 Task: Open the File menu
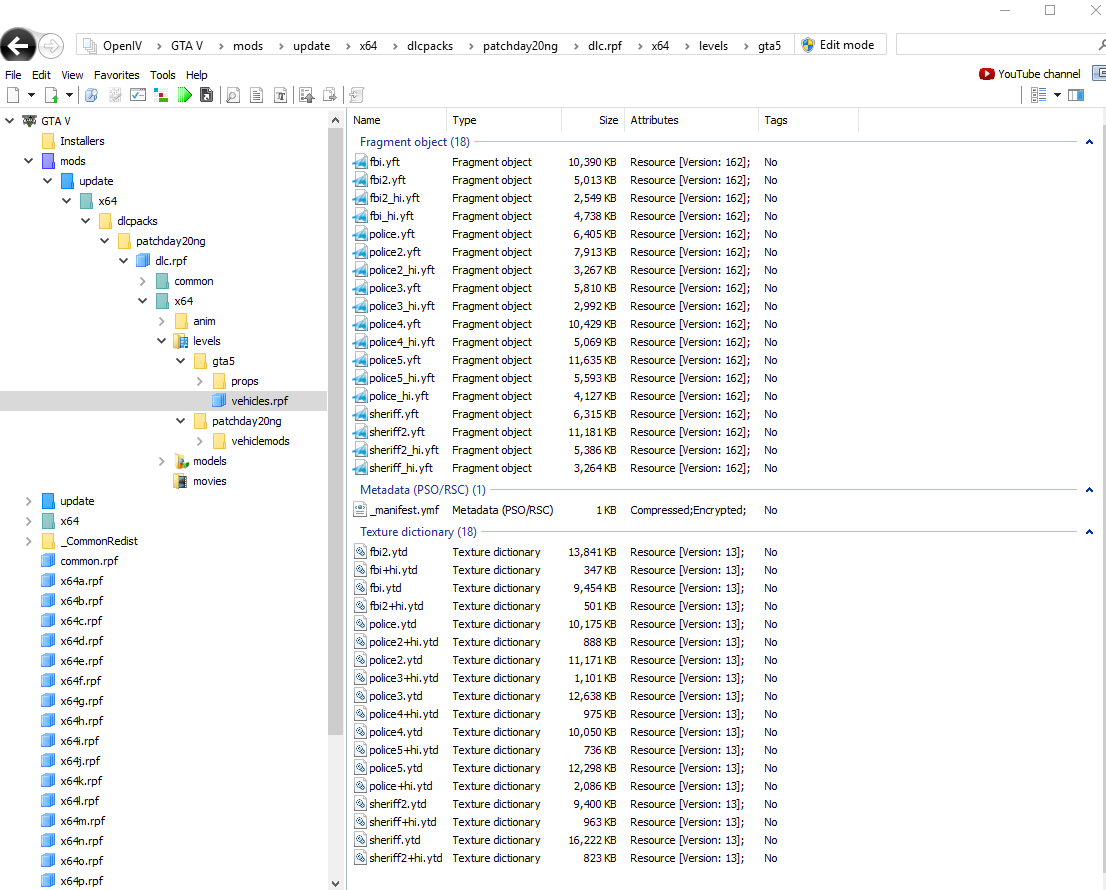pos(13,75)
